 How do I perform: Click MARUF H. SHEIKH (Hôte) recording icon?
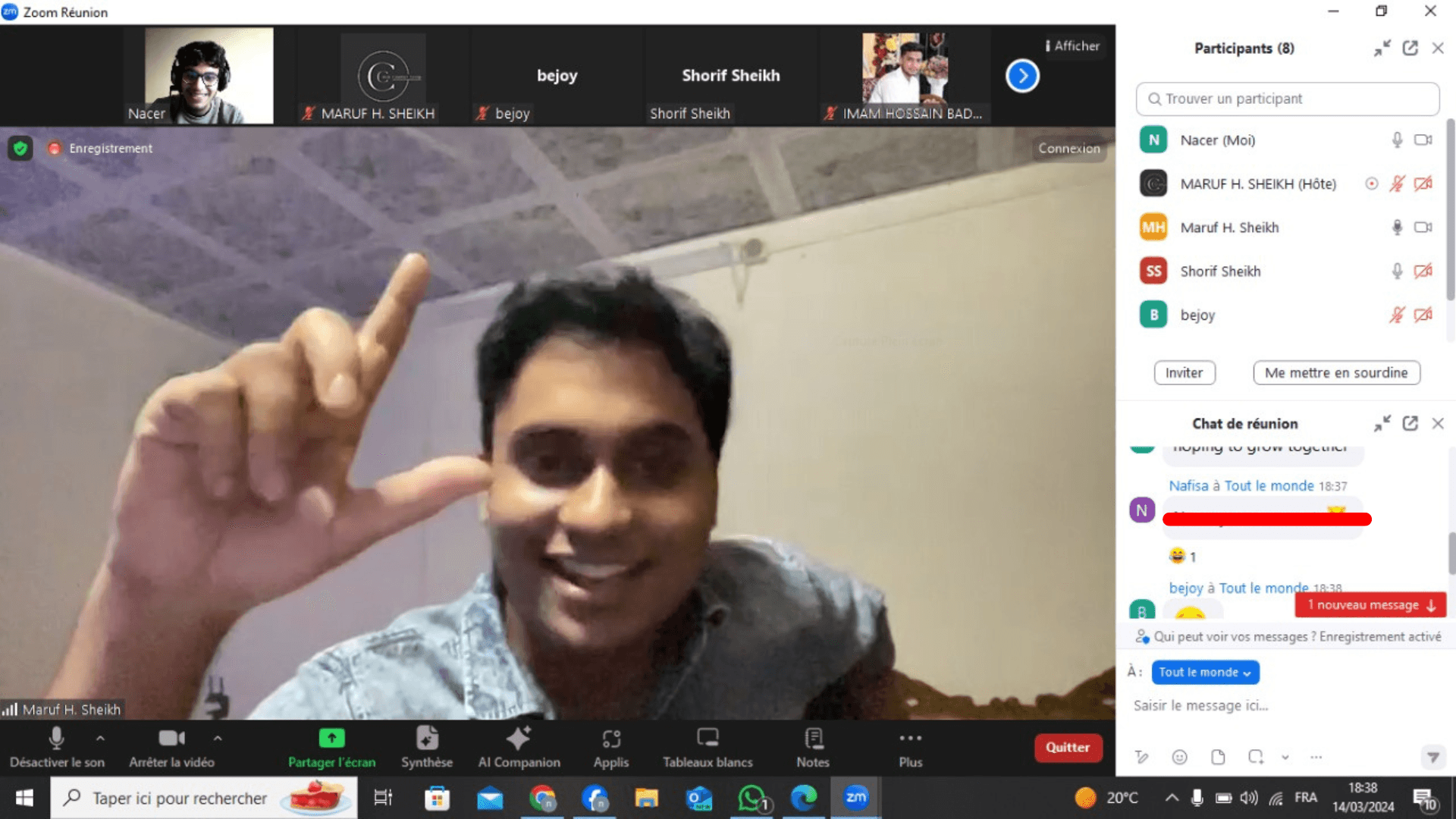coord(1371,184)
